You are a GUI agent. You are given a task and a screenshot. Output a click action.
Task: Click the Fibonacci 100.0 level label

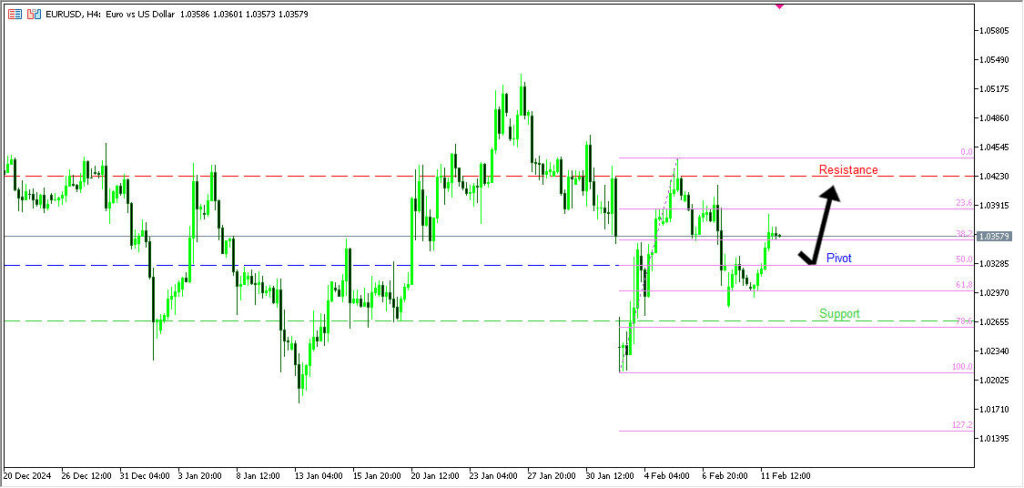point(962,367)
